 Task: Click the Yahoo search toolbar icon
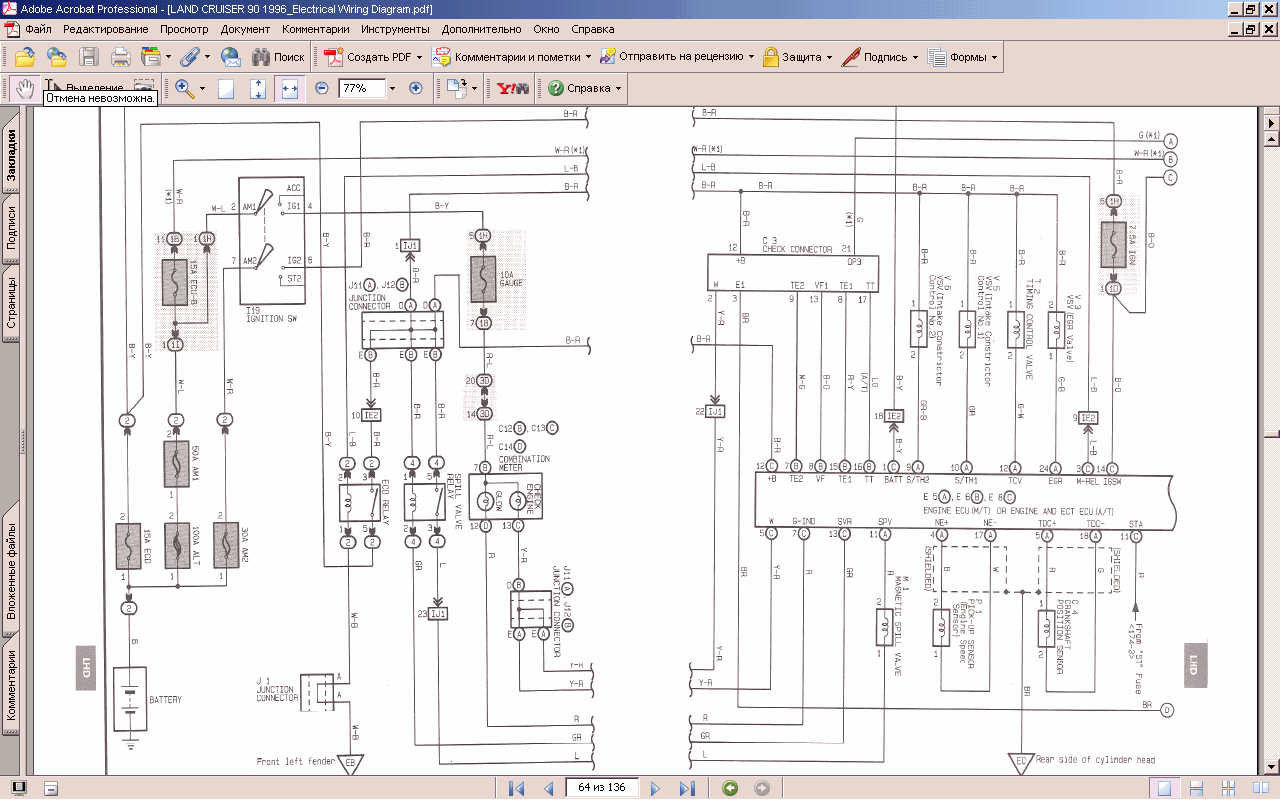pos(513,88)
